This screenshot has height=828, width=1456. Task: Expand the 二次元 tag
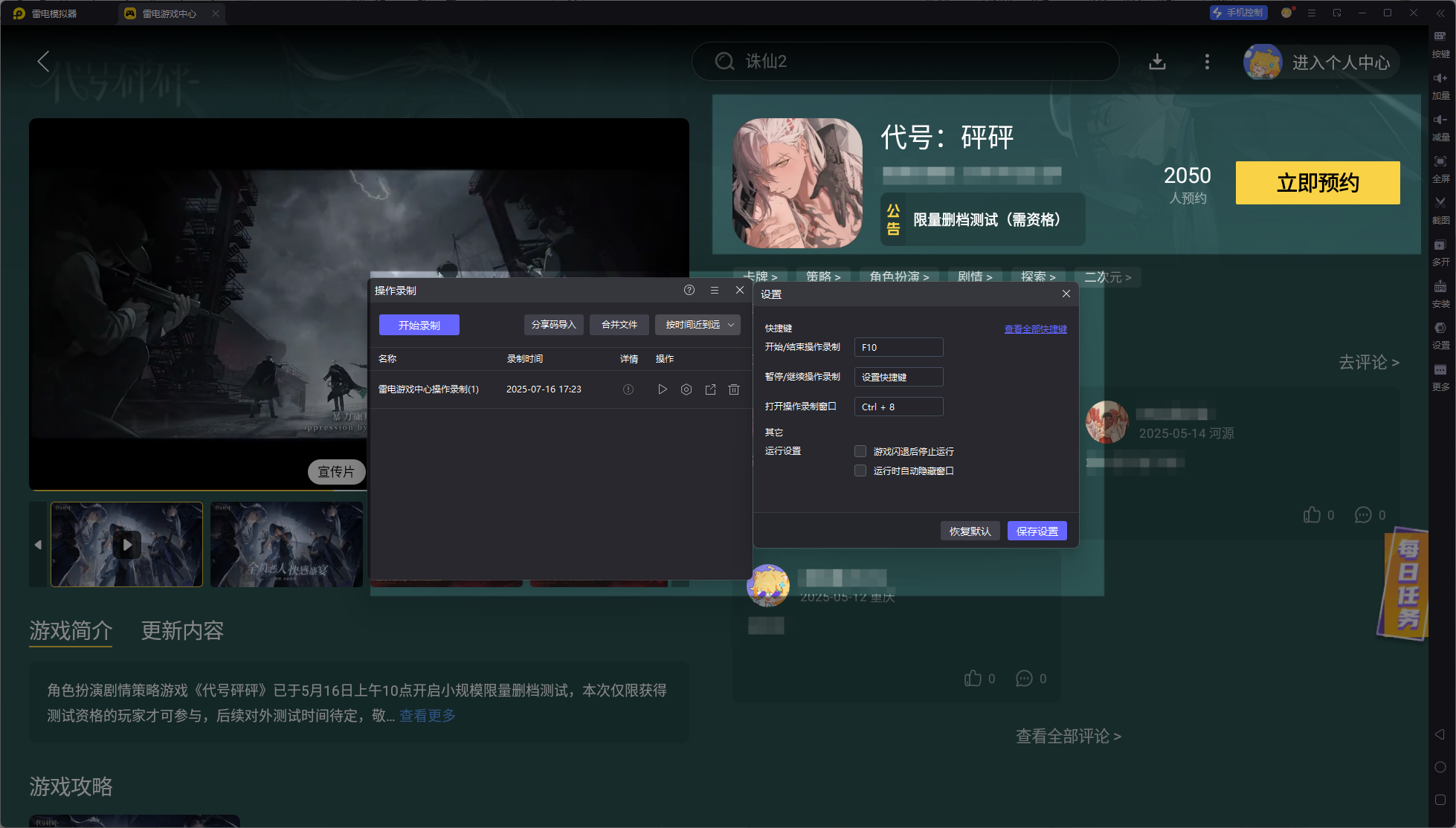(x=1107, y=276)
